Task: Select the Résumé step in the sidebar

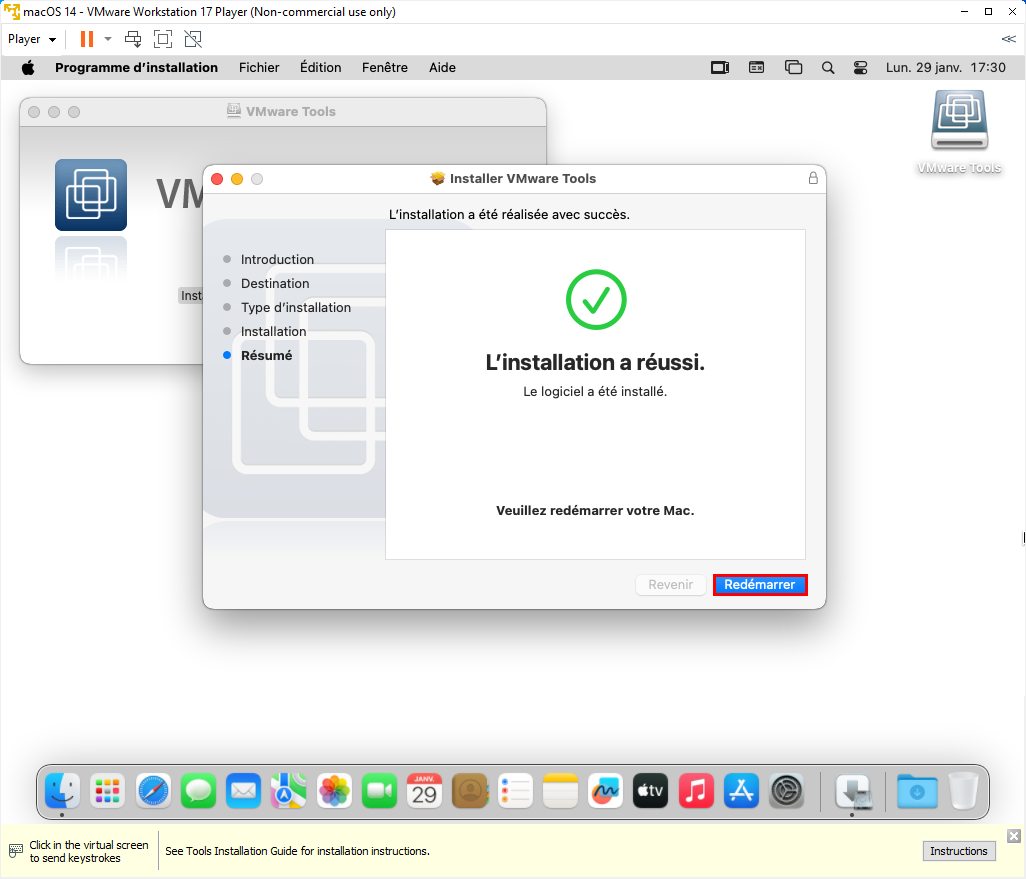Action: [266, 355]
